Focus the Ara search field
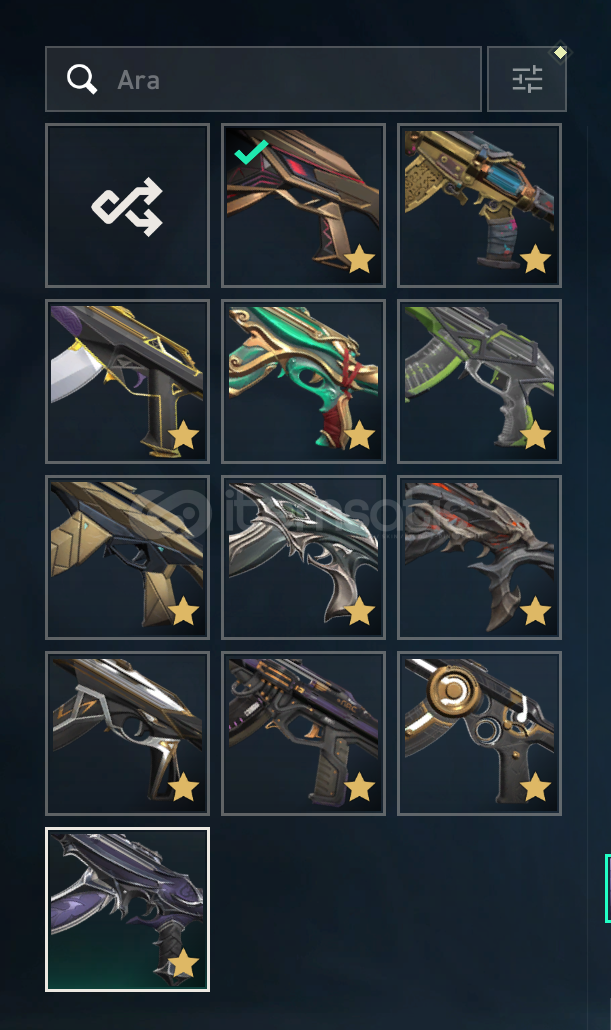Image resolution: width=611 pixels, height=1030 pixels. pos(263,79)
